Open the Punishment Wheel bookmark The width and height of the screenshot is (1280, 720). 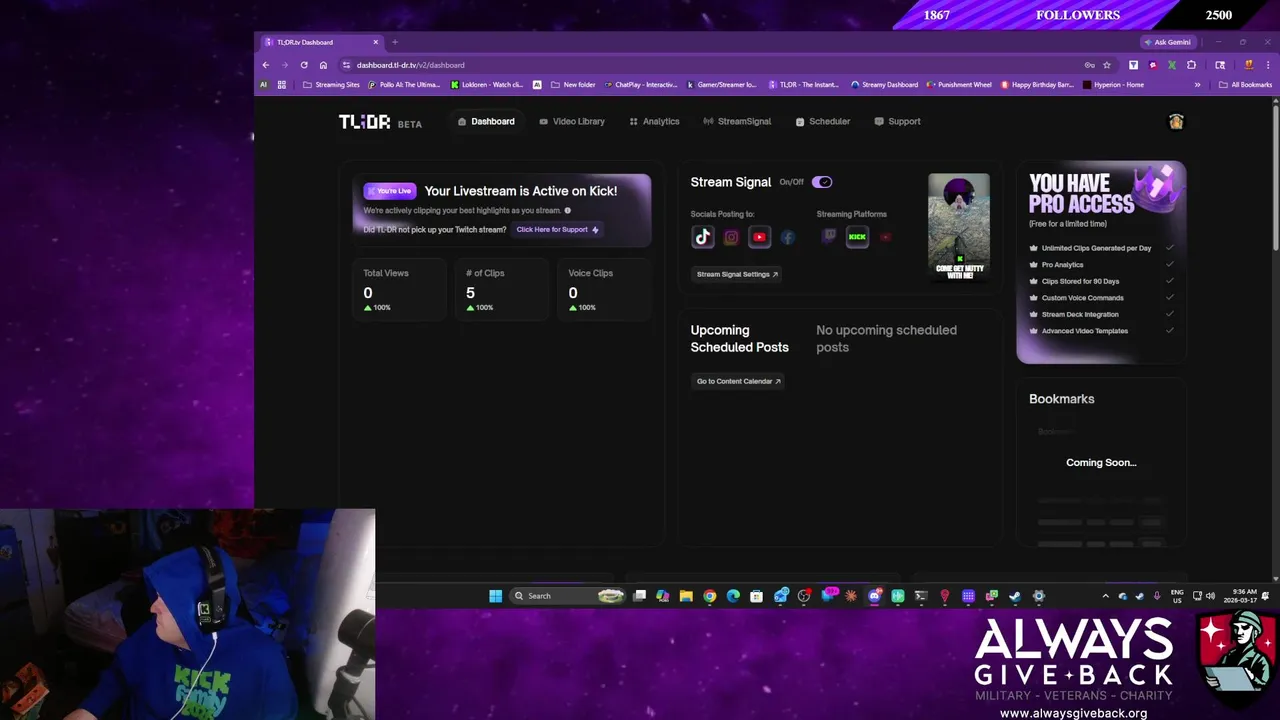(958, 85)
